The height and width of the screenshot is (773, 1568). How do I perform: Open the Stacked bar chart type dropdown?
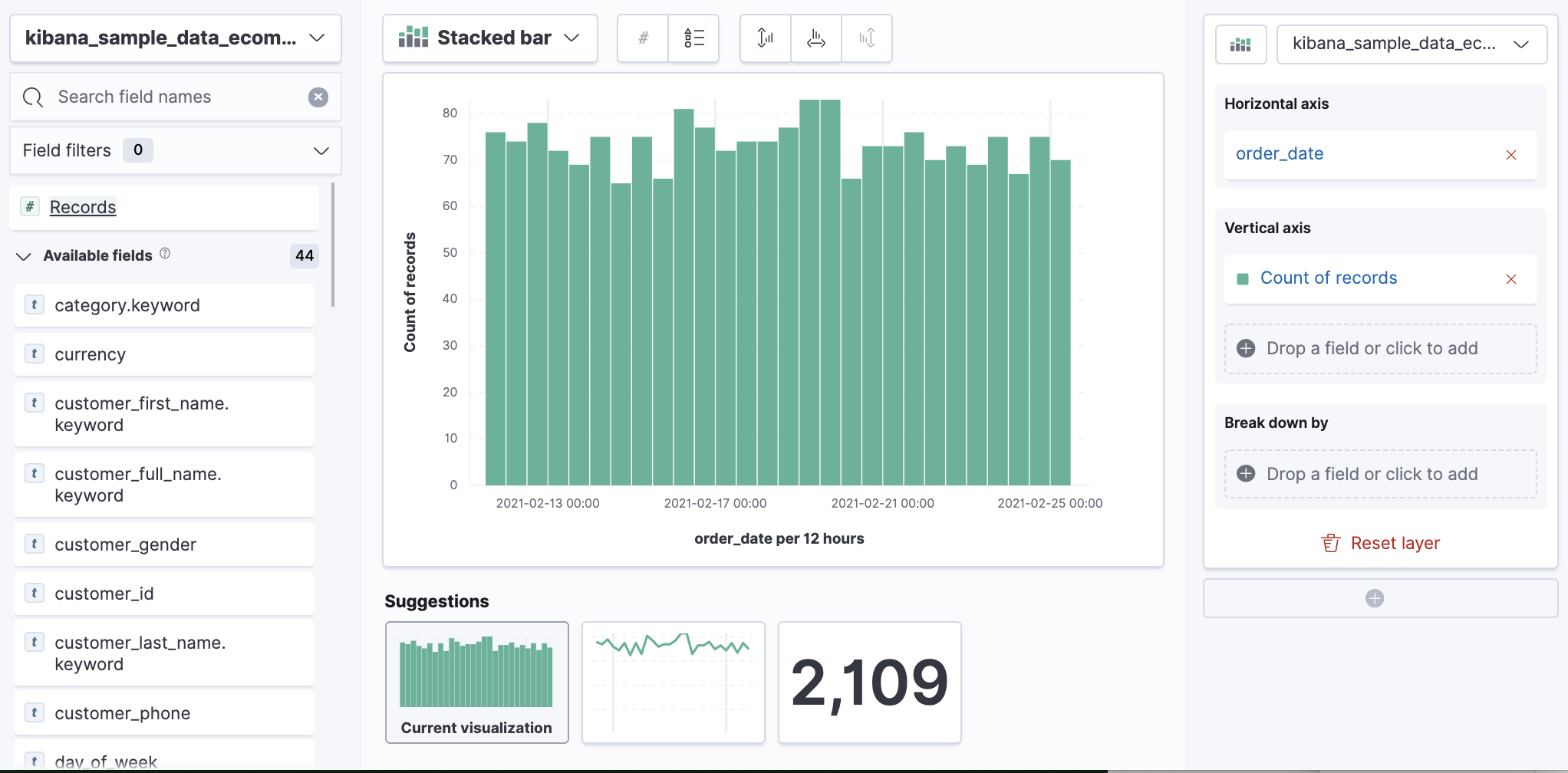click(x=489, y=38)
